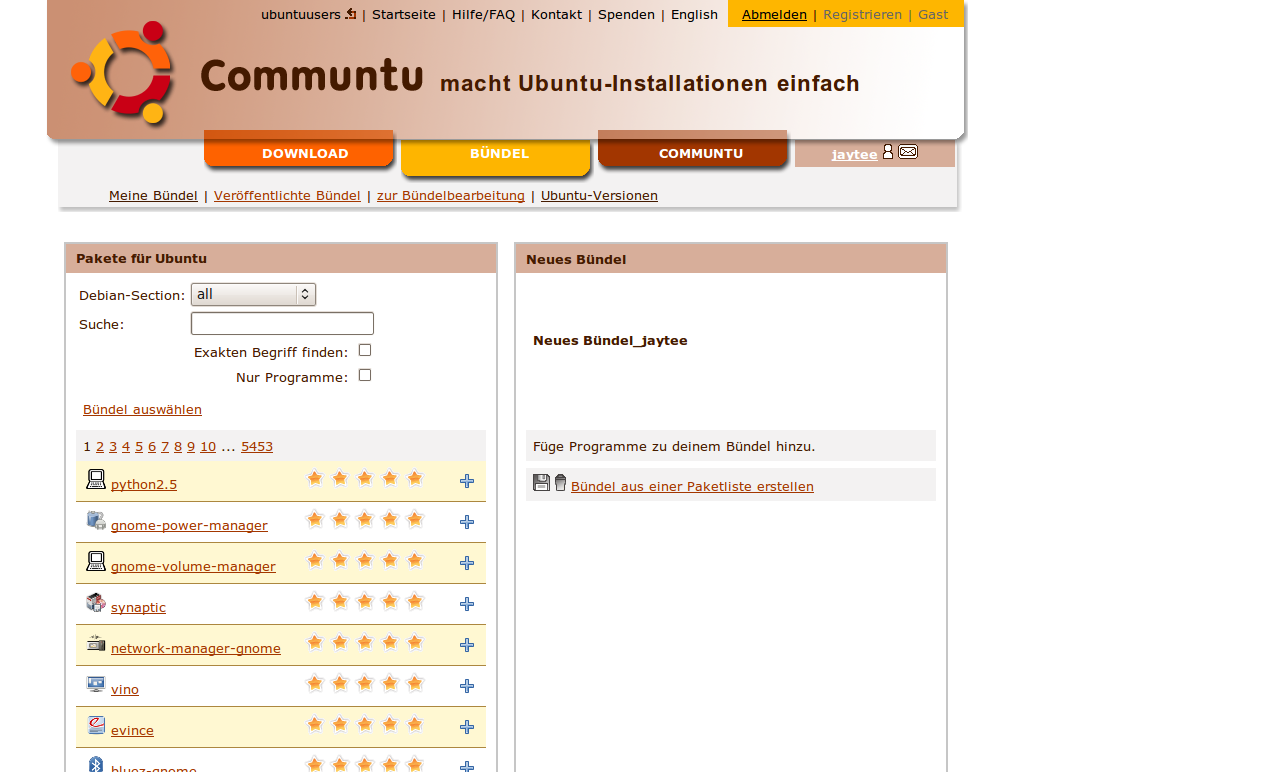Open the Kontakt link
This screenshot has height=772, width=1264.
pos(556,14)
